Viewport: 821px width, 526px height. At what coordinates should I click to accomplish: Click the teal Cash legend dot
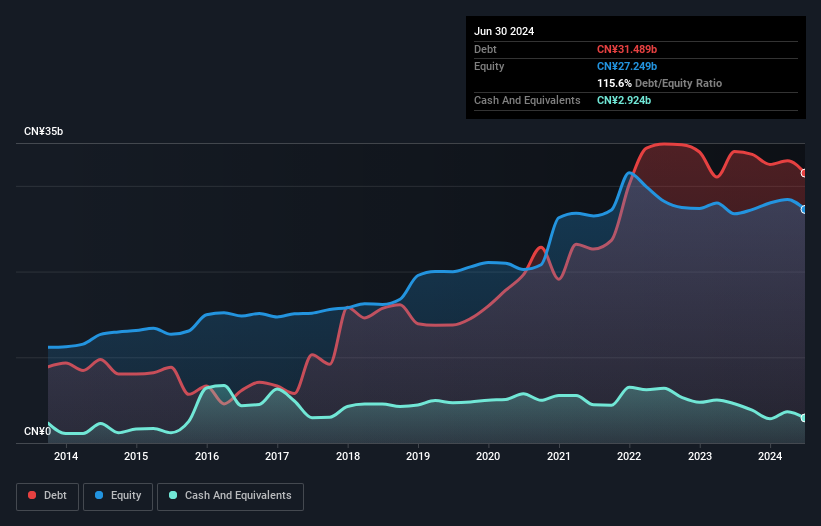[x=174, y=495]
